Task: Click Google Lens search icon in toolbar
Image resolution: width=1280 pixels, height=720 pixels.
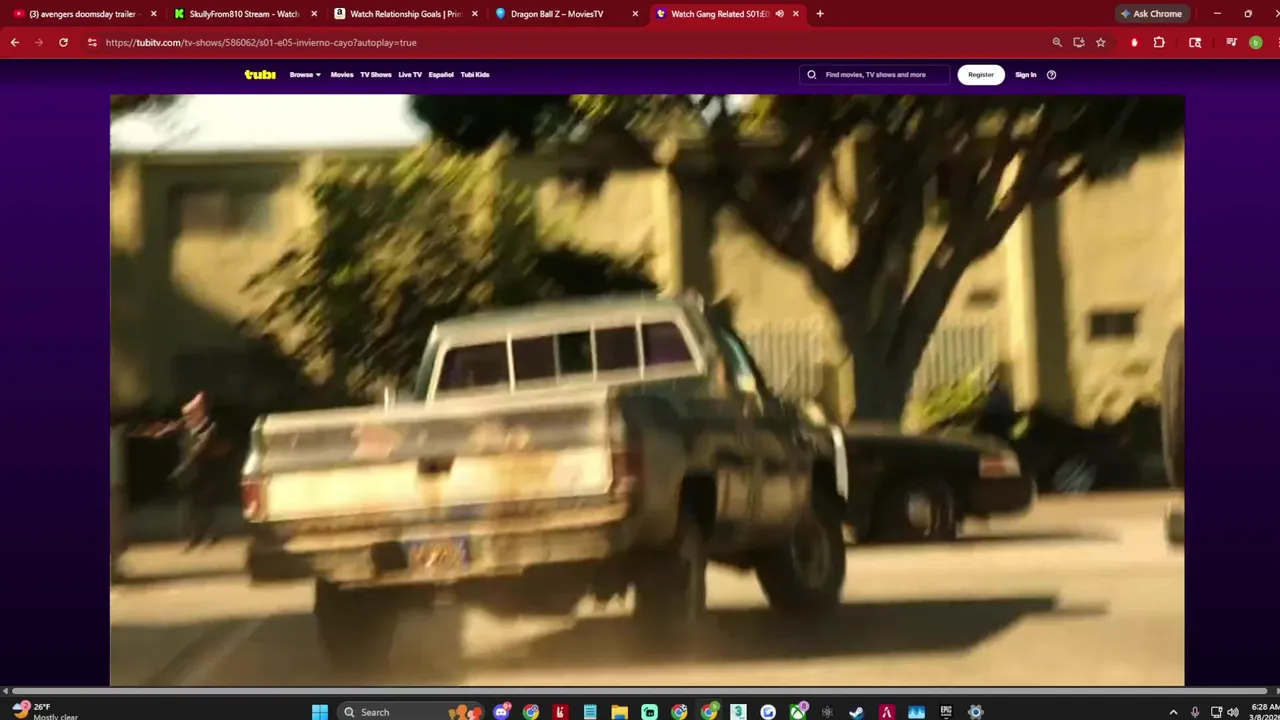Action: 1195,43
